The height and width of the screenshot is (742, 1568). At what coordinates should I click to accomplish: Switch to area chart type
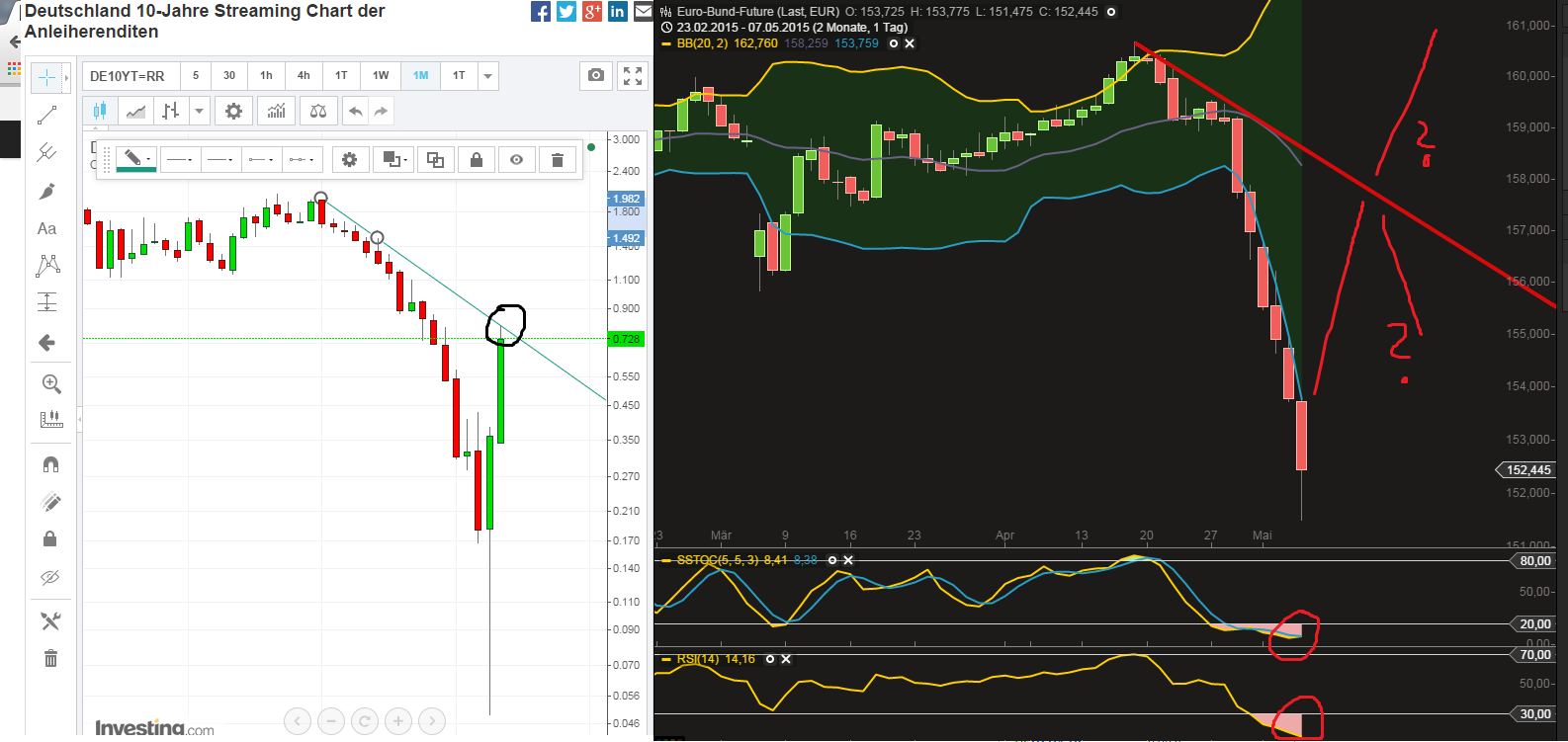pos(135,111)
